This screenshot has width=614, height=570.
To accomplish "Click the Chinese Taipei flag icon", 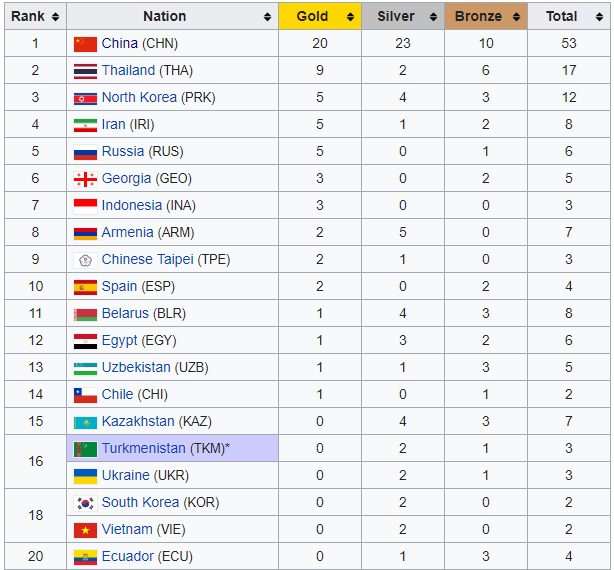I will coord(85,260).
